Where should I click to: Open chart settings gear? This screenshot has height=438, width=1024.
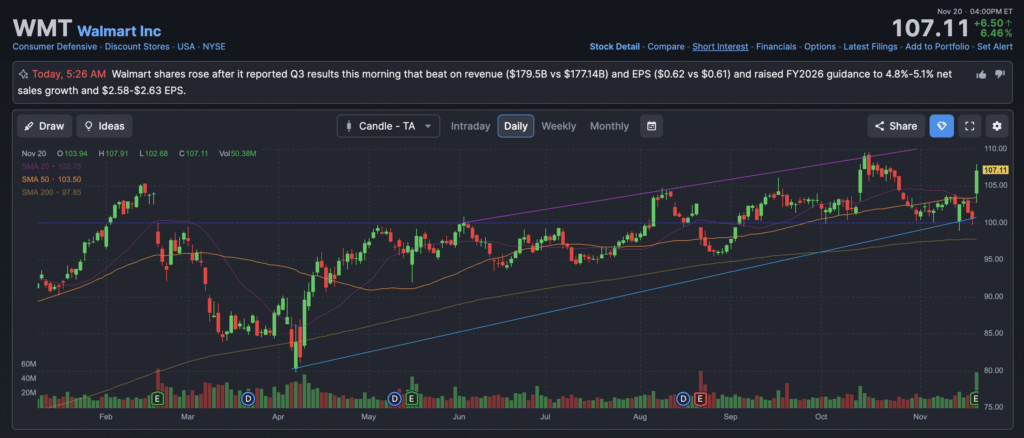point(996,126)
